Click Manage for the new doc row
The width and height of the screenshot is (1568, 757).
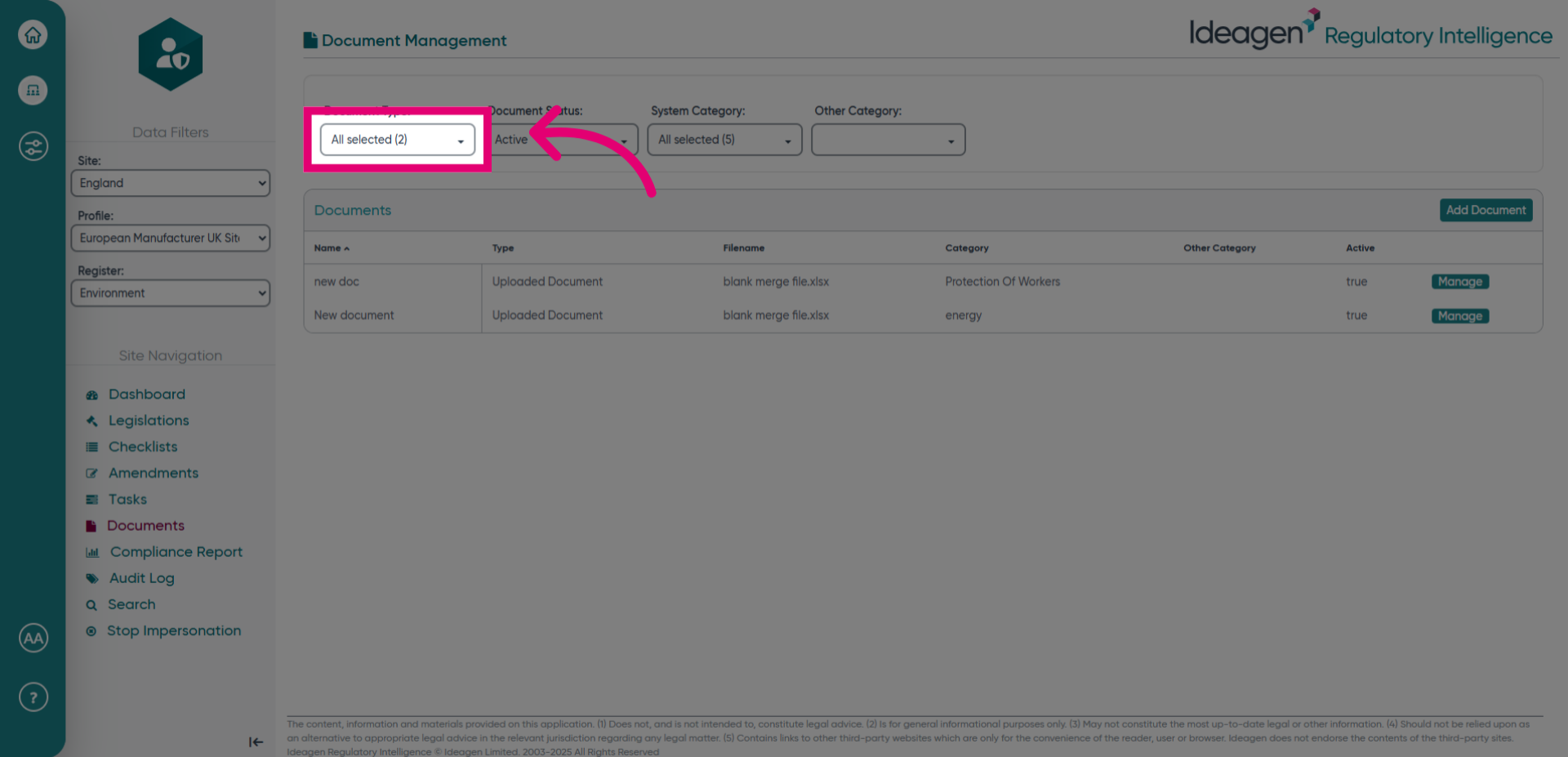tap(1460, 282)
